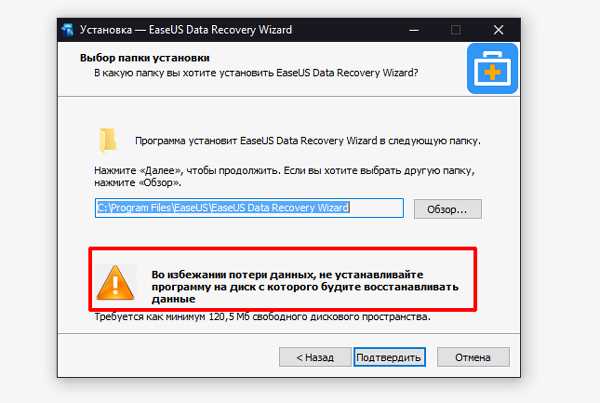This screenshot has width=600, height=403.
Task: Click the question text asking which folder to install to
Action: tap(256, 73)
